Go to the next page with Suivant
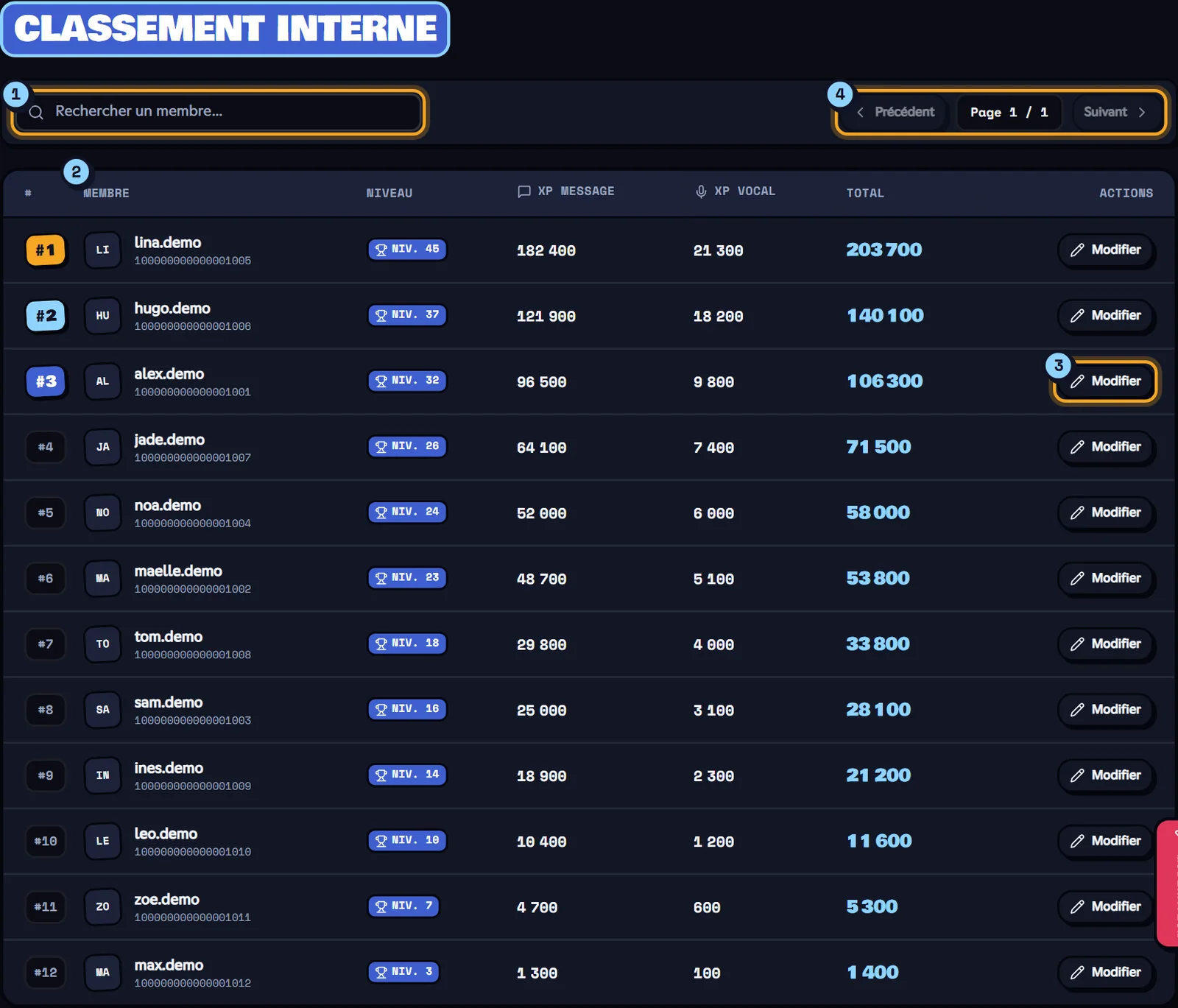The height and width of the screenshot is (1008, 1178). pos(1115,112)
